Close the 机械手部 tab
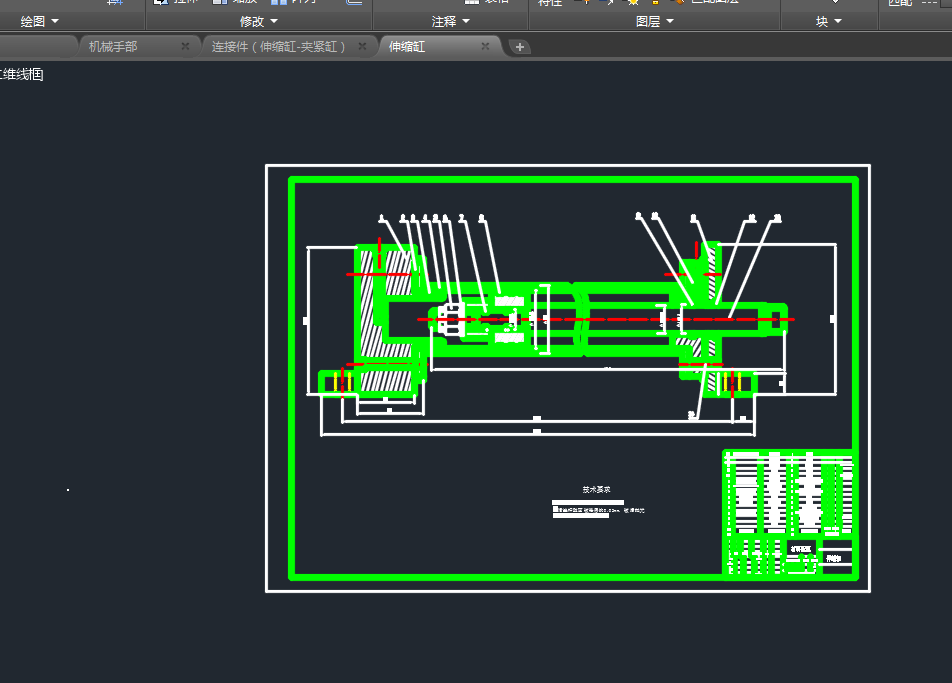Screen dimensions: 952x683 coord(185,46)
